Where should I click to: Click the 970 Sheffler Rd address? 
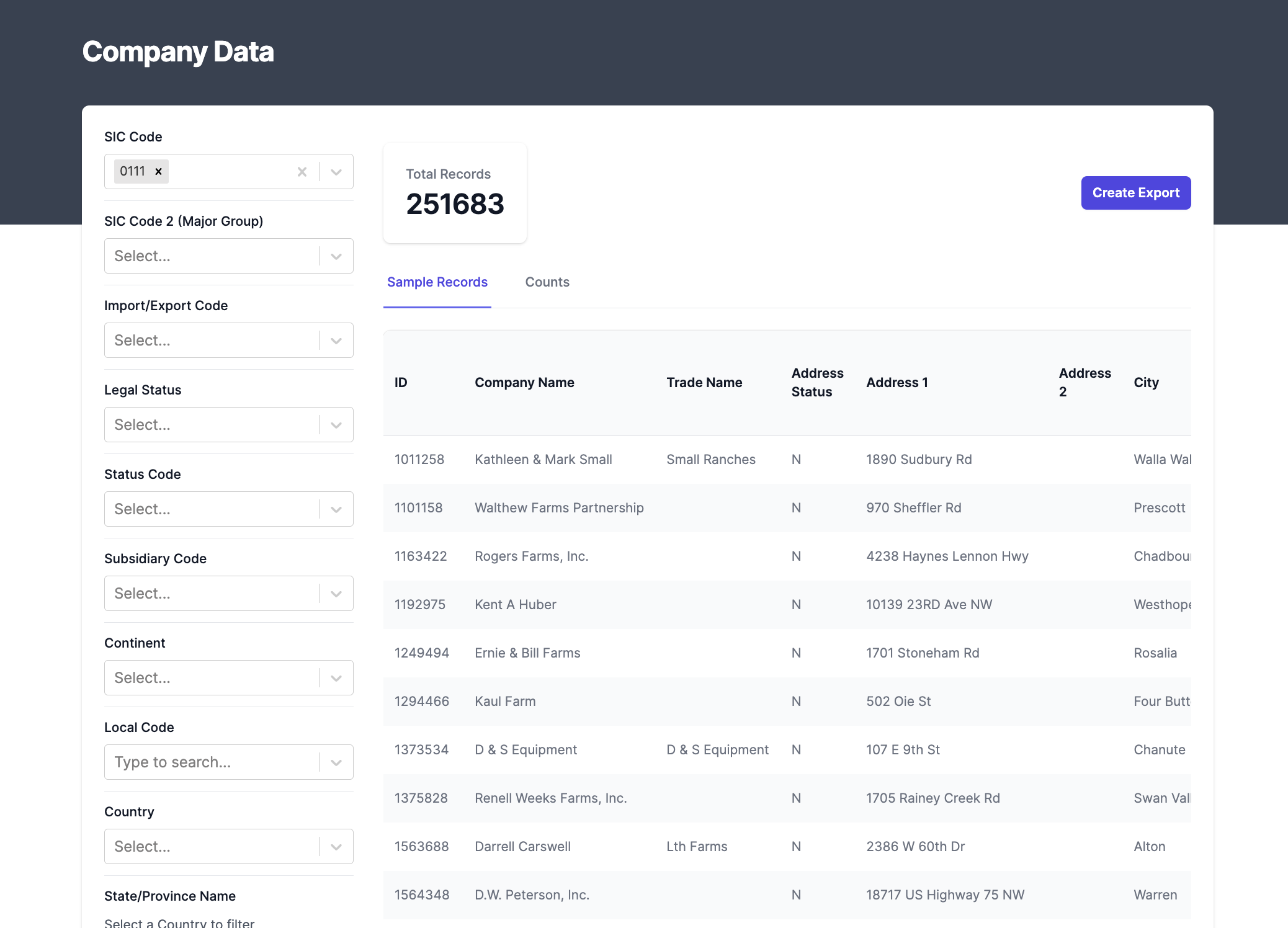[x=914, y=508]
